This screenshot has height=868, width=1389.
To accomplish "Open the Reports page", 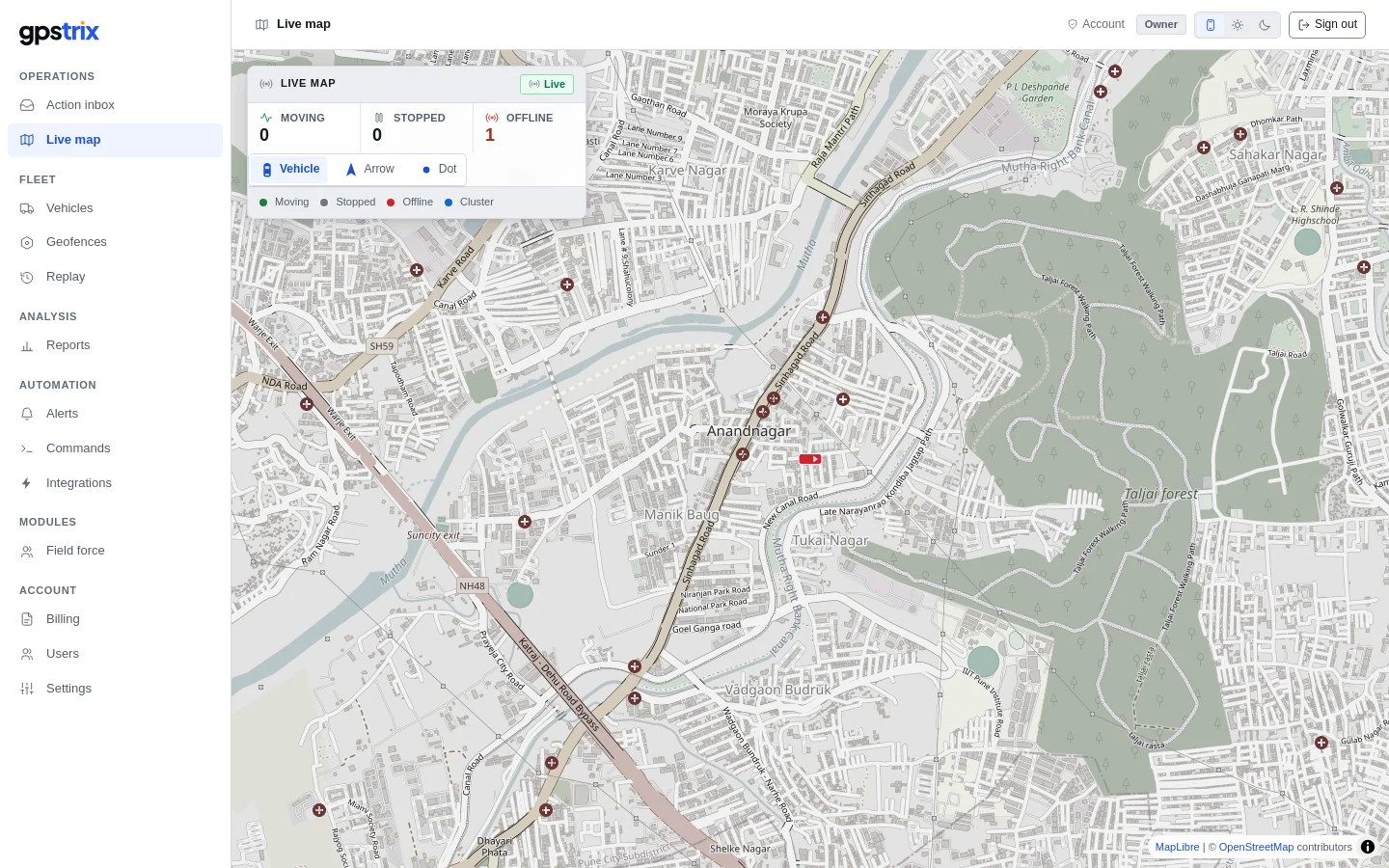I will (115, 345).
